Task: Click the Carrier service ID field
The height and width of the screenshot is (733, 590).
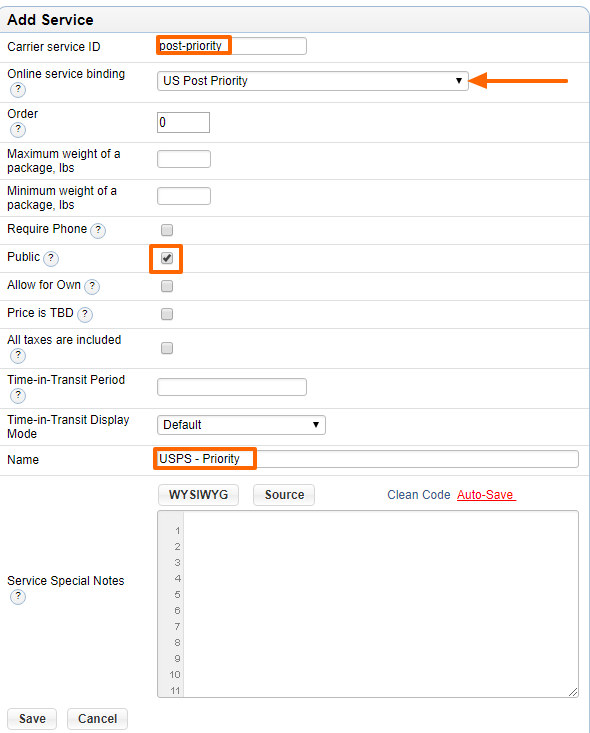Action: pos(232,46)
